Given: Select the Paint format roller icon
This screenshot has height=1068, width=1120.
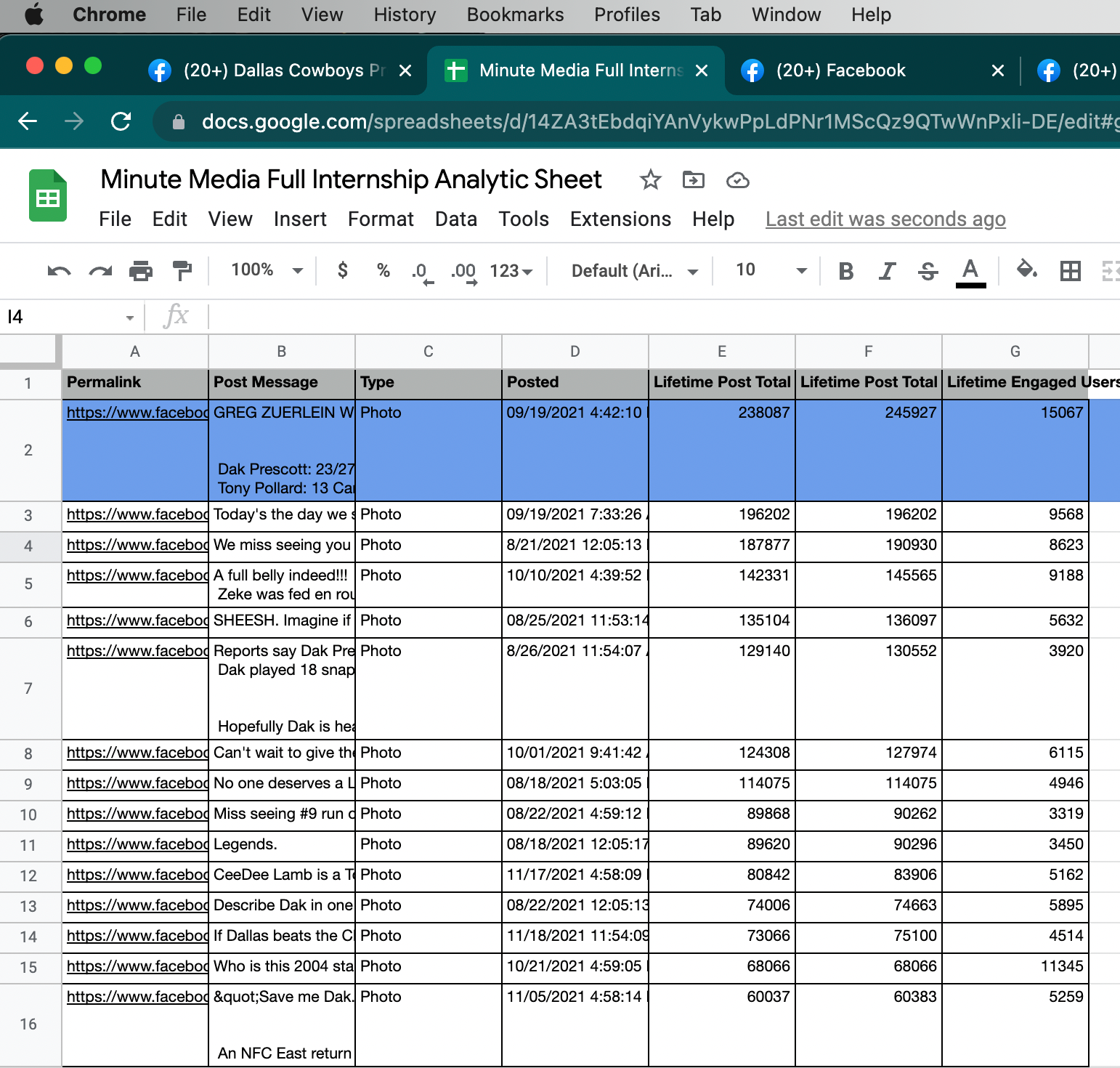Looking at the screenshot, I should point(182,271).
